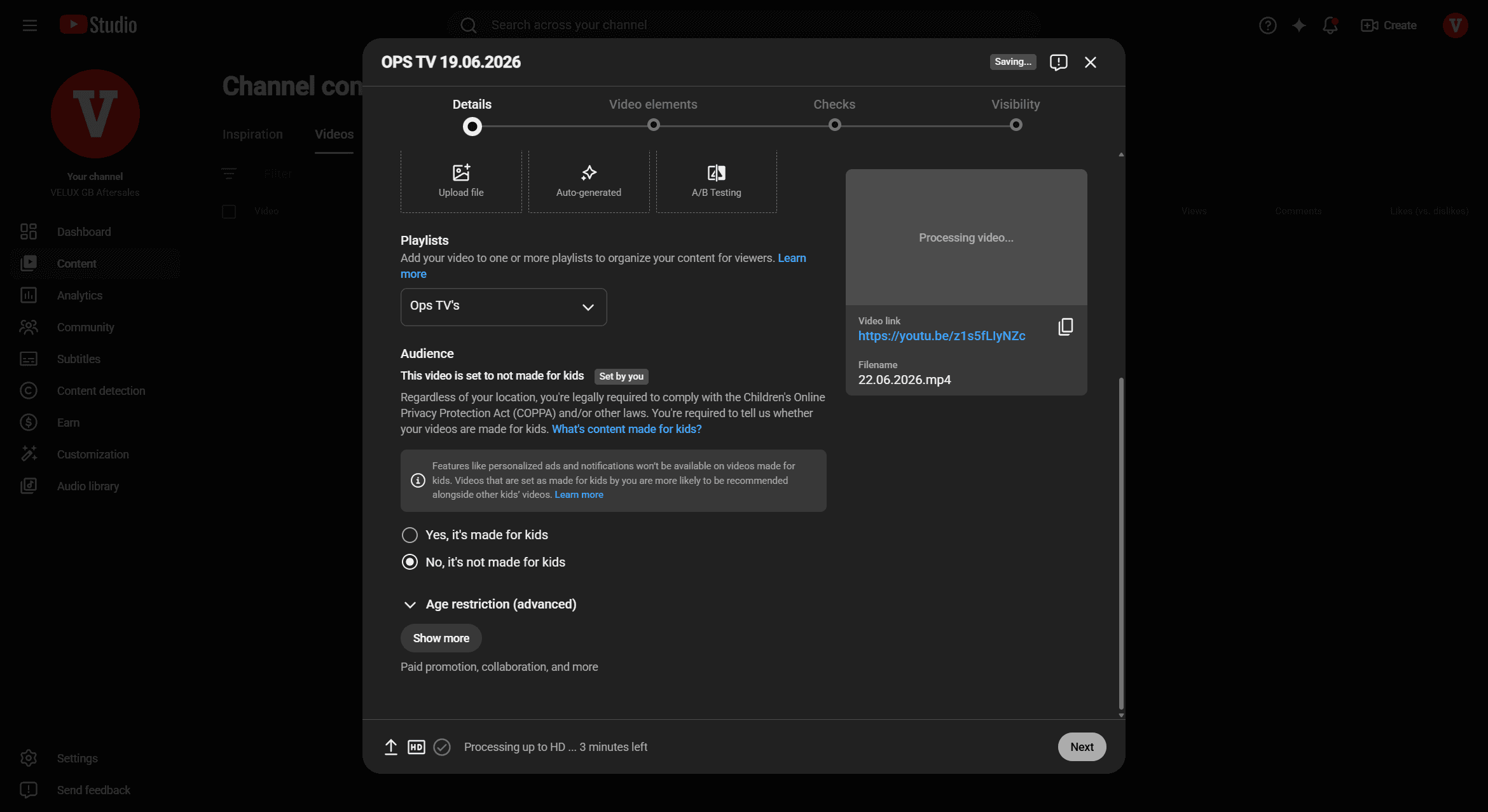Choose the Auto-generated thumbnail option
Viewport: 1488px width, 812px height.
[x=589, y=181]
